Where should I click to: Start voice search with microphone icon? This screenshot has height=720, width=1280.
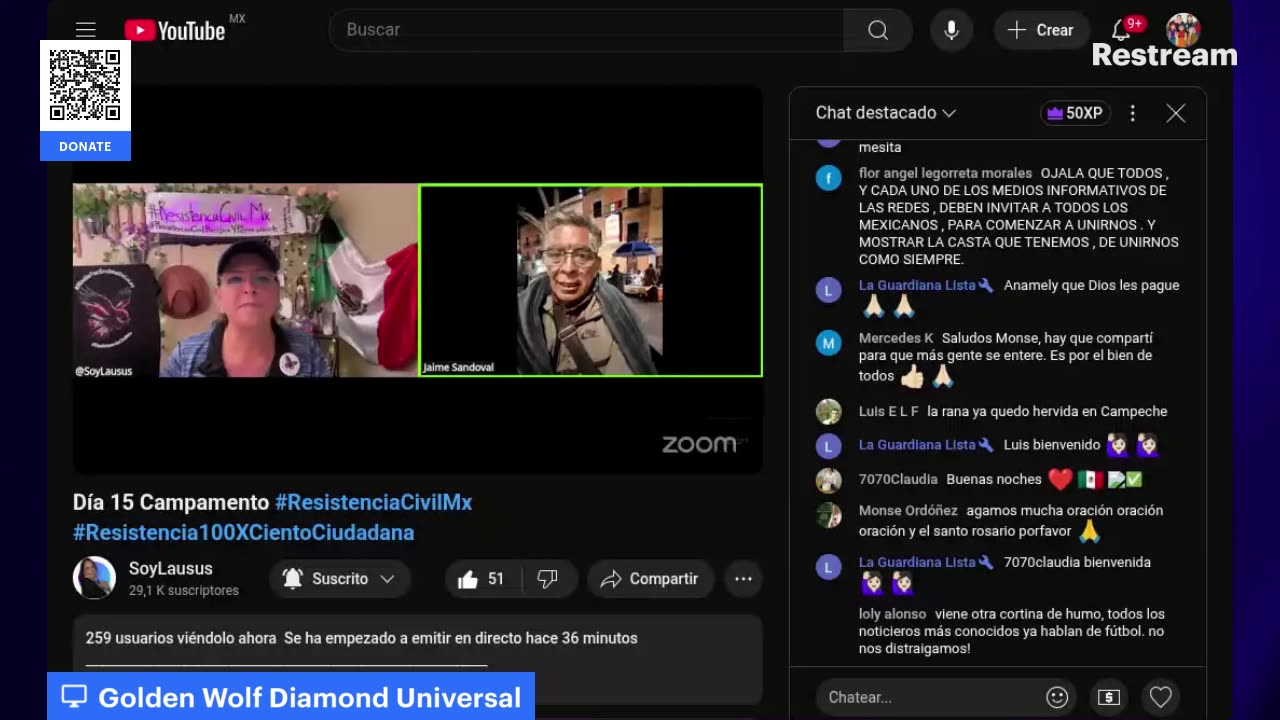point(951,30)
